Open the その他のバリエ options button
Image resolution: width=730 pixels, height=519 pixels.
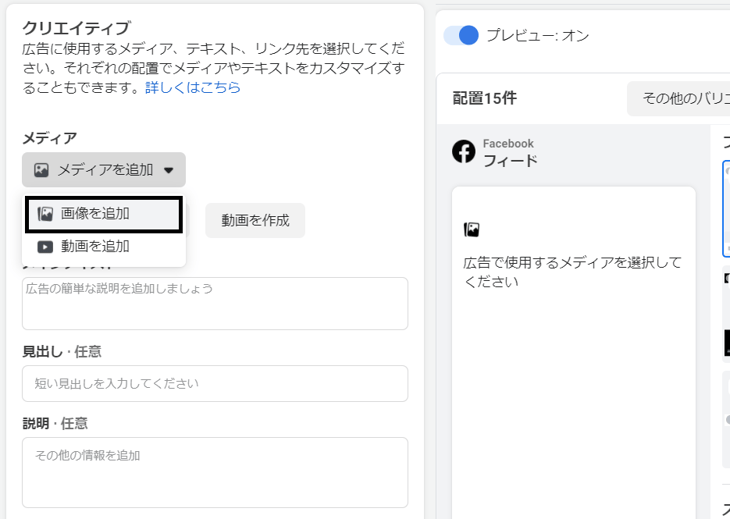point(678,98)
